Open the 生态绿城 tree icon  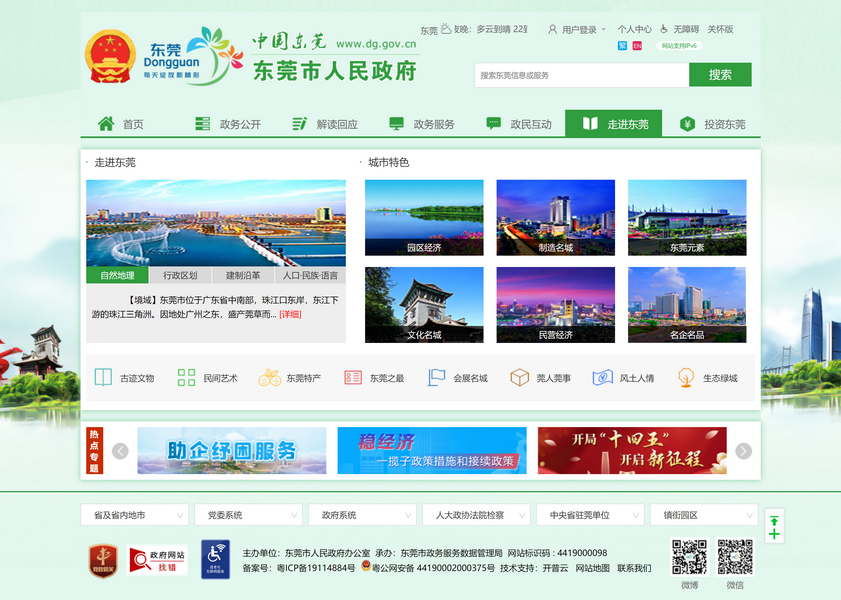pos(686,378)
